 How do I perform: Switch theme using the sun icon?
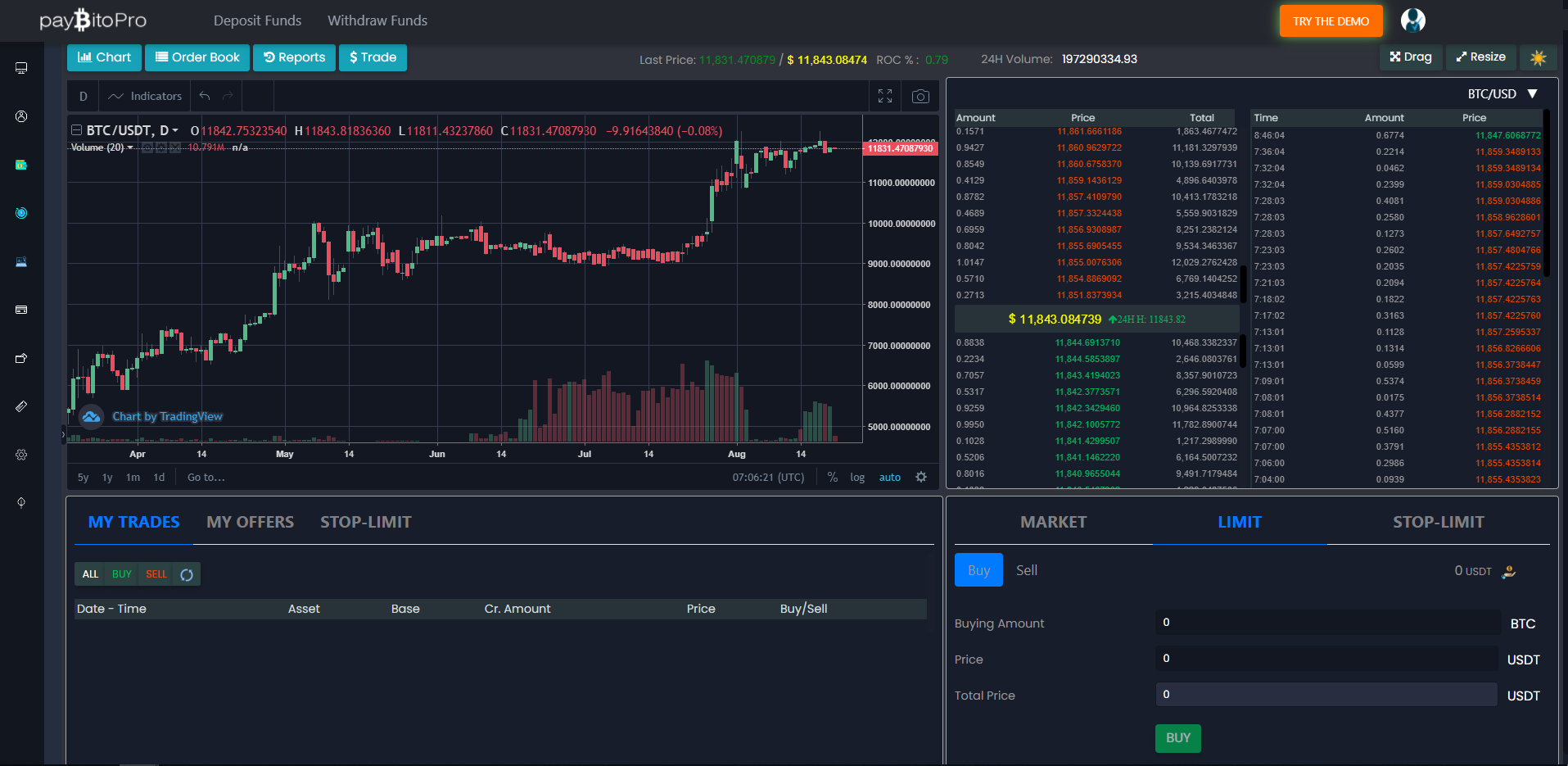[1538, 57]
